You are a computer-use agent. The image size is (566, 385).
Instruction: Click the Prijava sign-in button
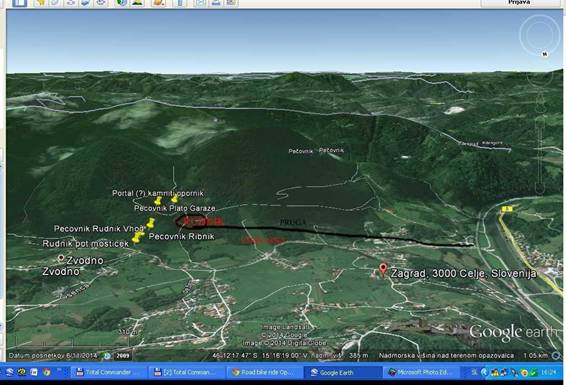point(519,3)
